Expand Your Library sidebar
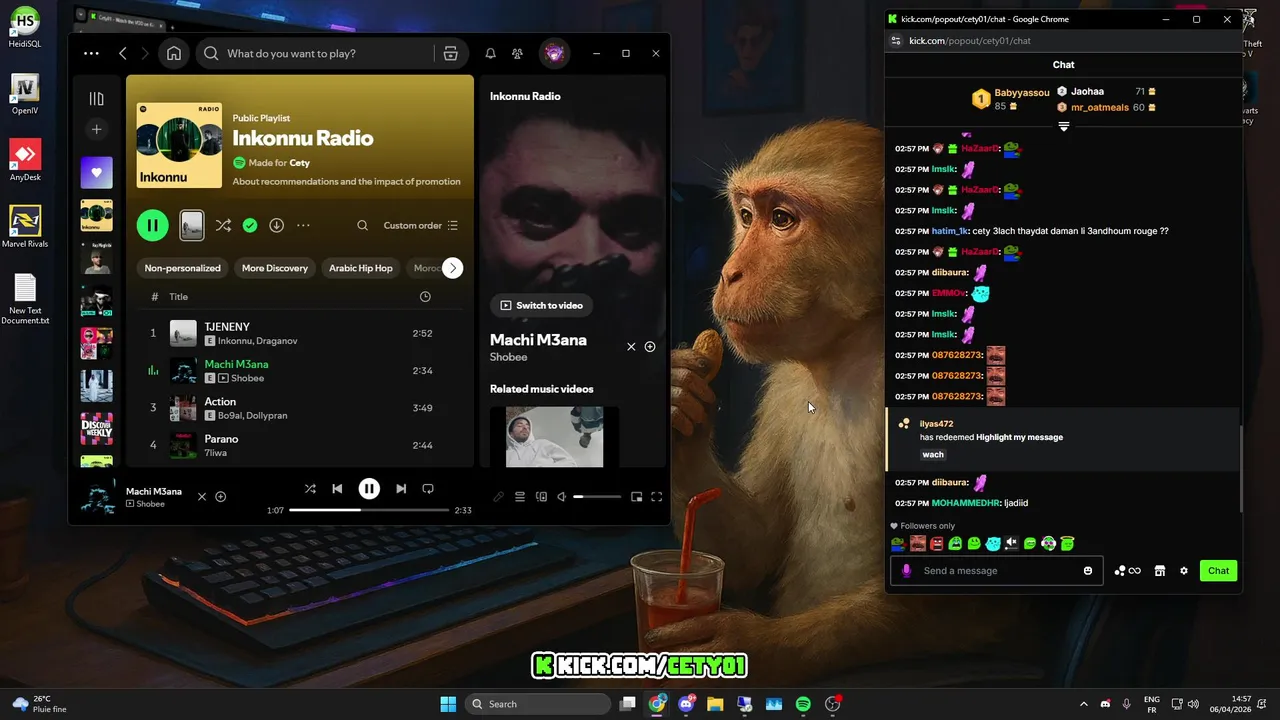Screen dimensions: 1280x720 coord(96,98)
